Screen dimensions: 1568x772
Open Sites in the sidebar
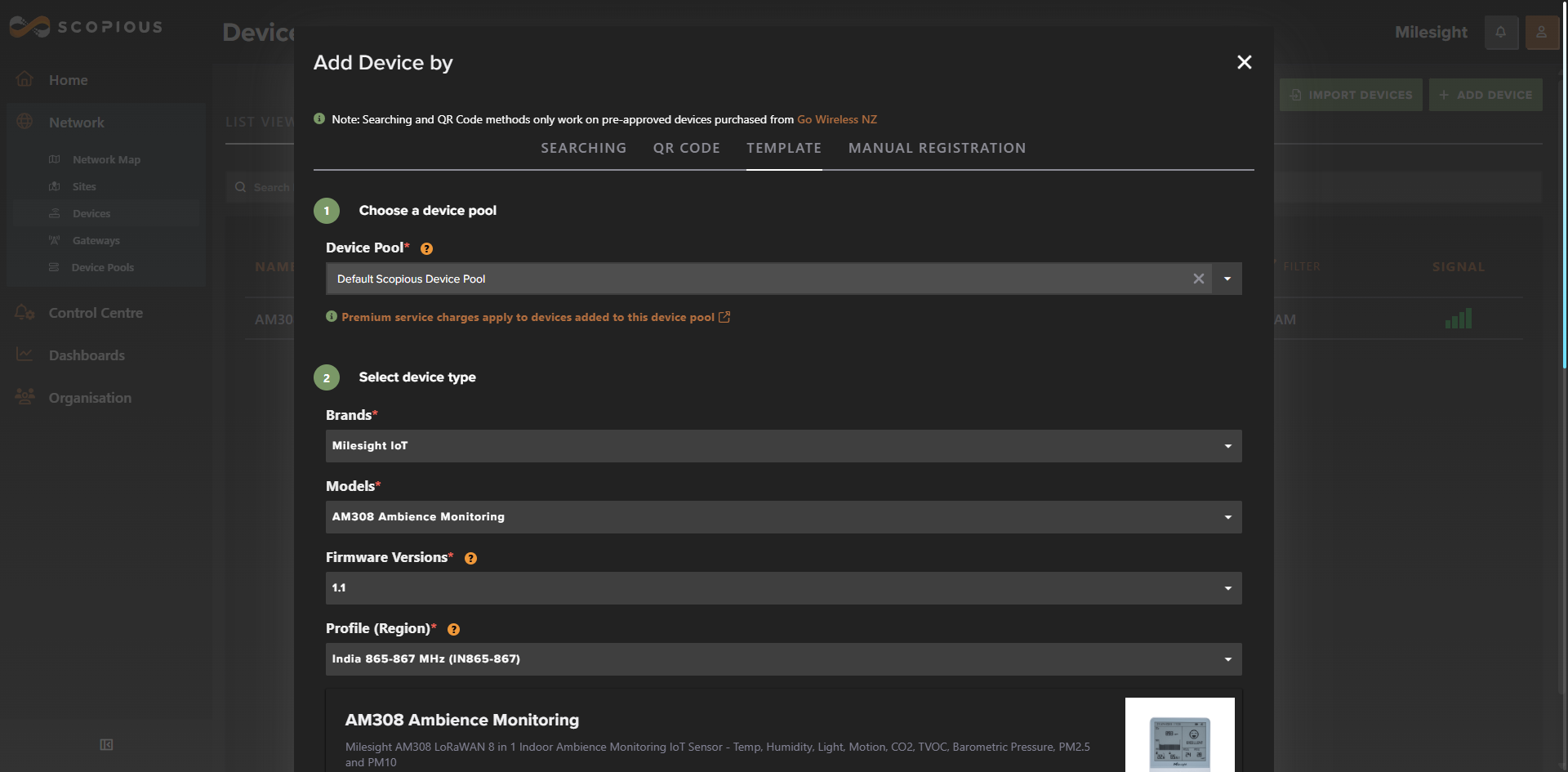click(84, 186)
